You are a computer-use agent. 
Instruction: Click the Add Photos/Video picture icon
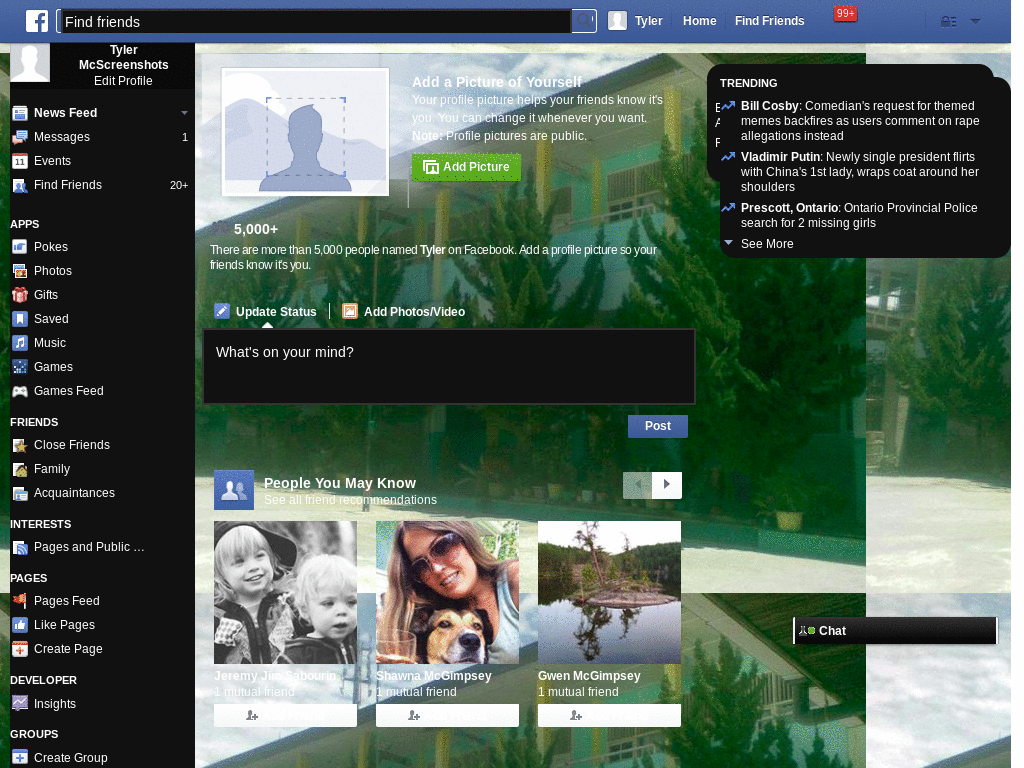click(350, 312)
